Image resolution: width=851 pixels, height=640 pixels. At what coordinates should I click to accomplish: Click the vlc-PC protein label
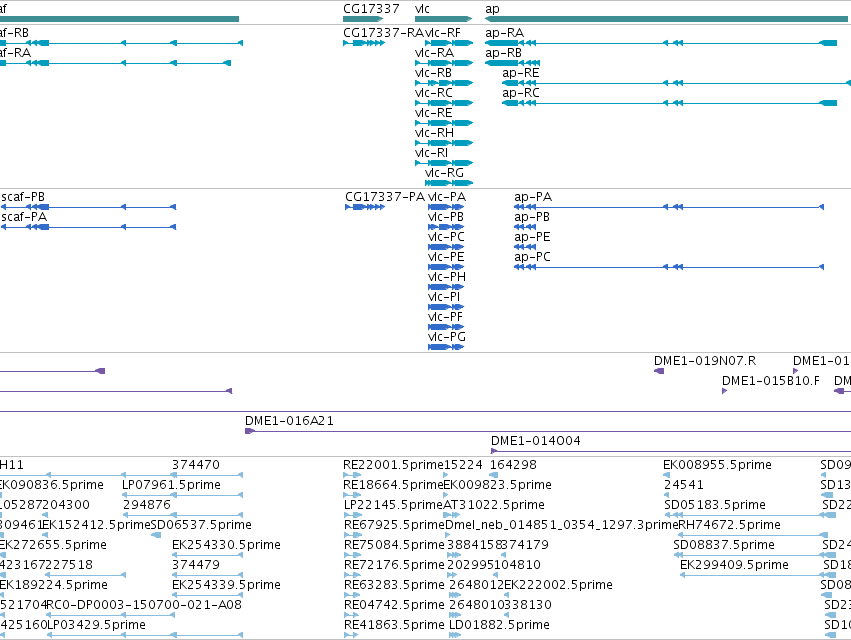pyautogui.click(x=447, y=237)
